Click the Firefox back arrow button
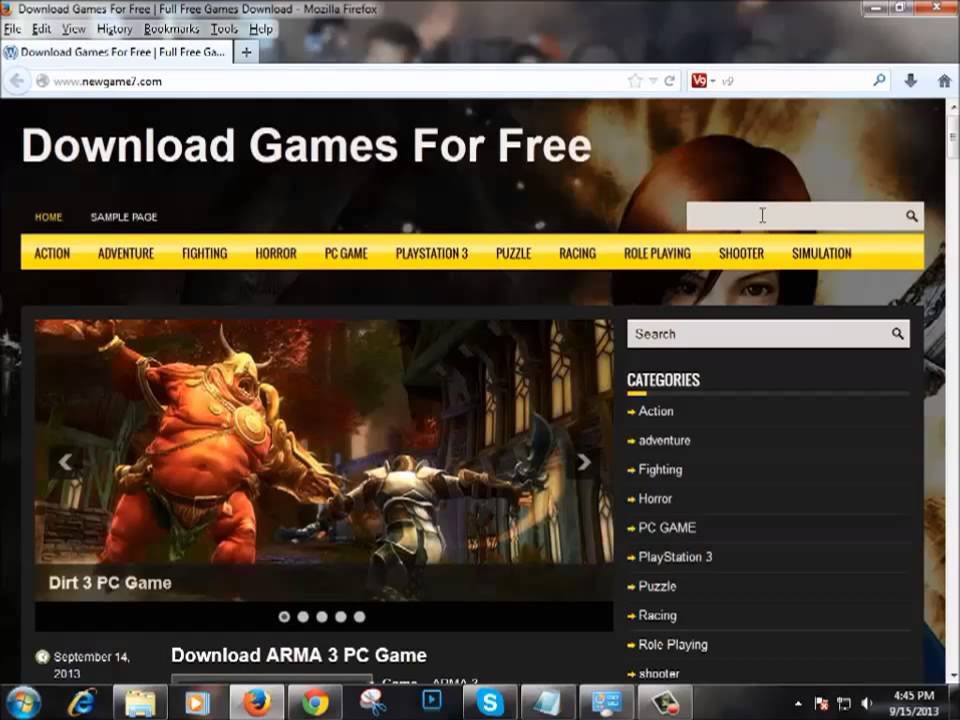 (x=17, y=81)
